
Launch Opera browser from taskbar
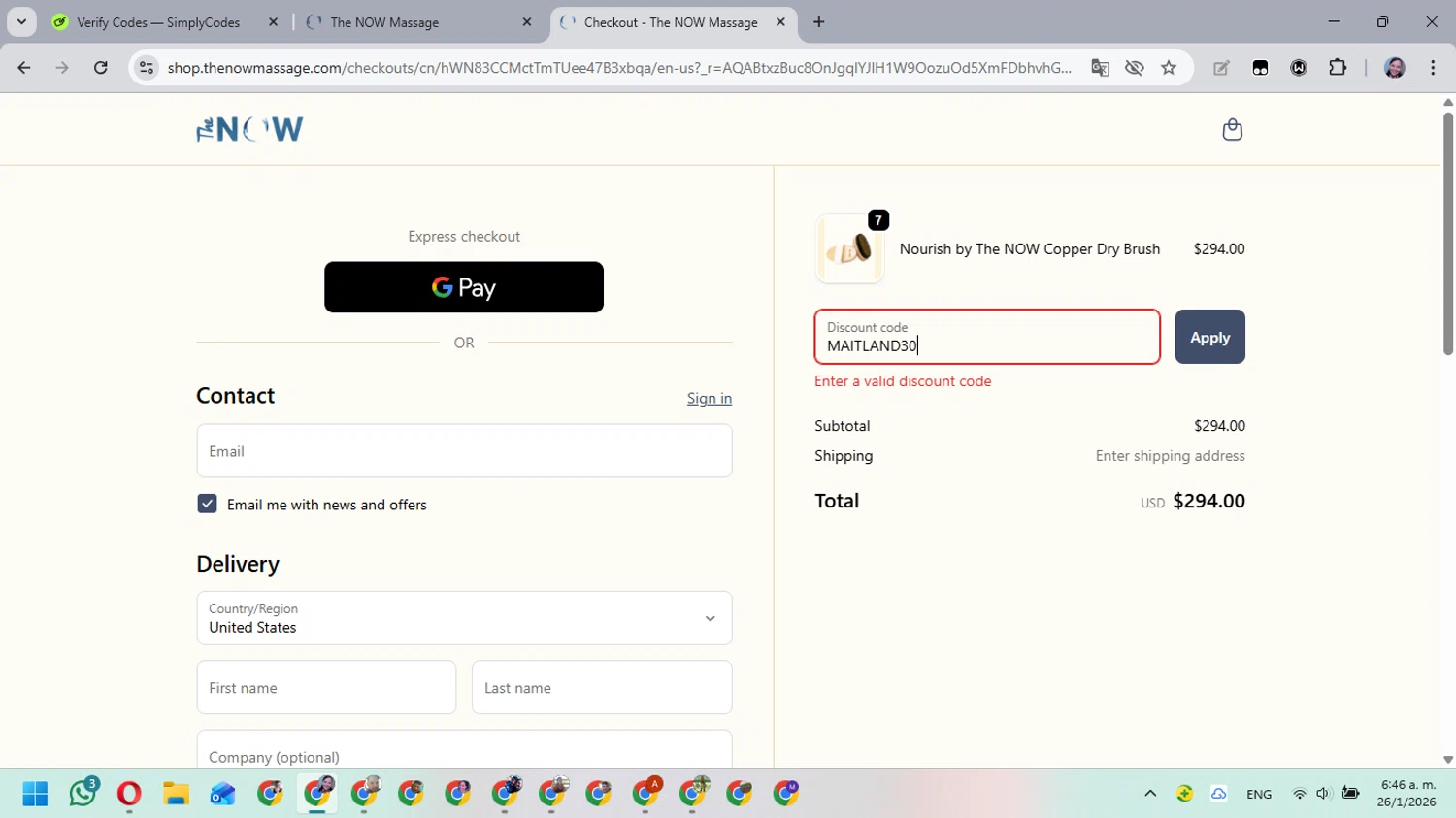[x=129, y=794]
